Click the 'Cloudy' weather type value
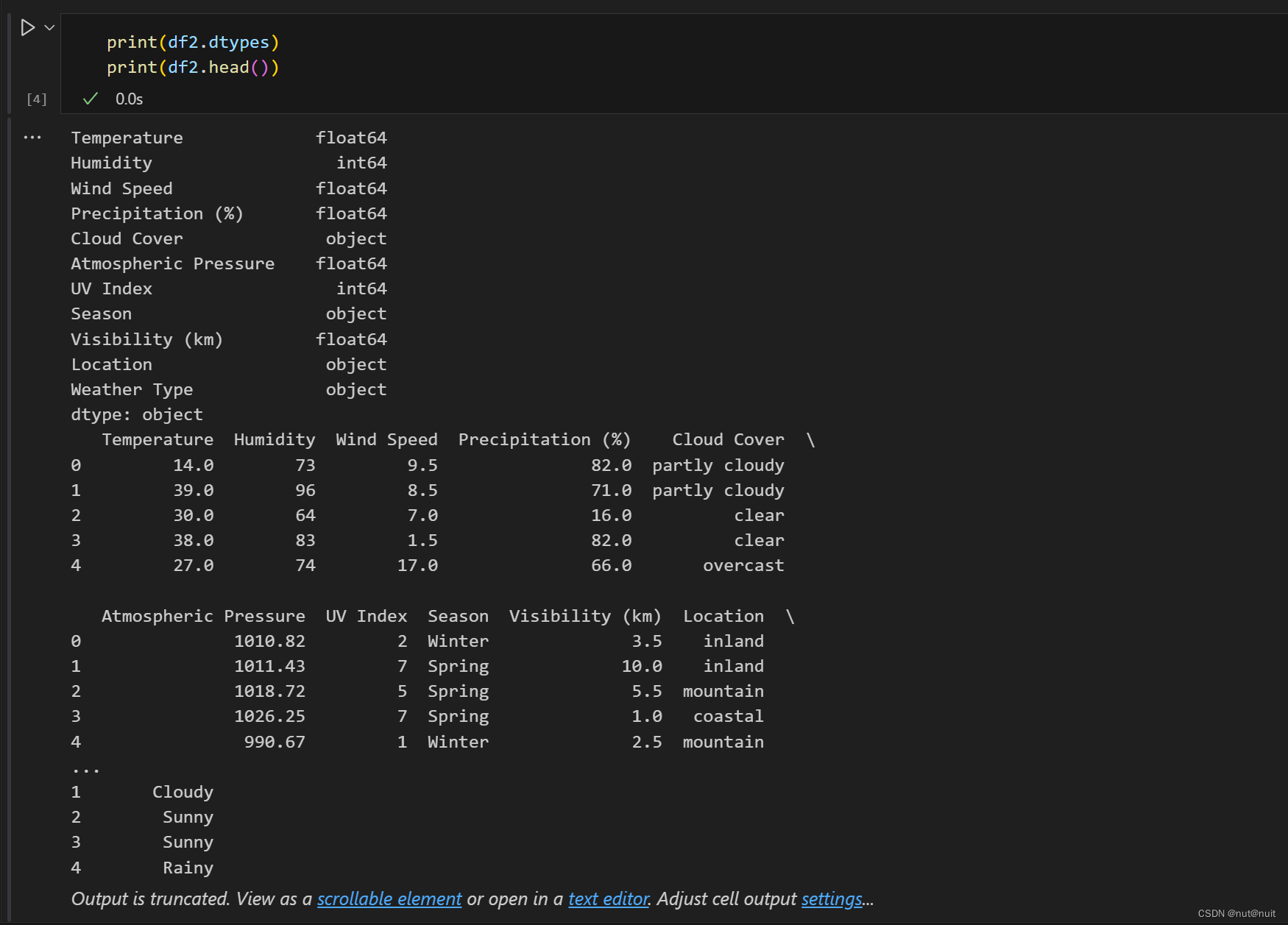1288x925 pixels. [183, 792]
